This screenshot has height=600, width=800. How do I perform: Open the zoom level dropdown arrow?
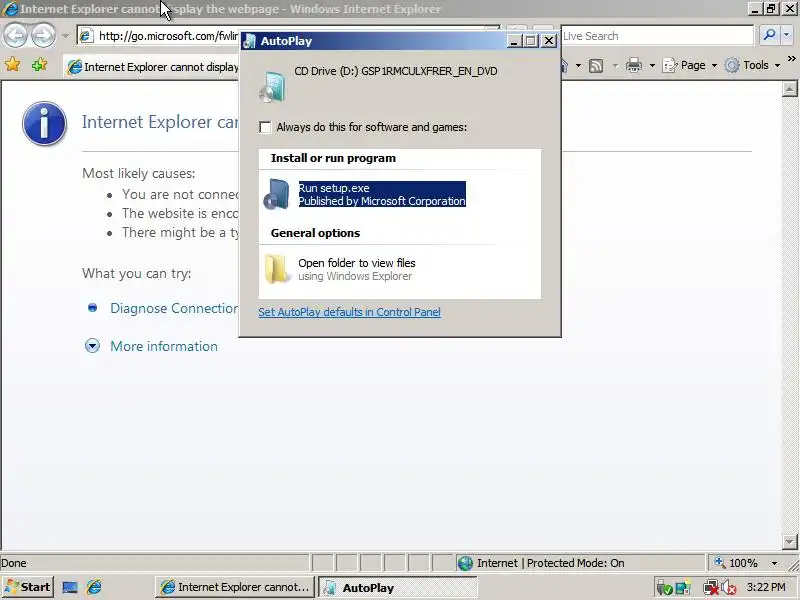coord(774,563)
